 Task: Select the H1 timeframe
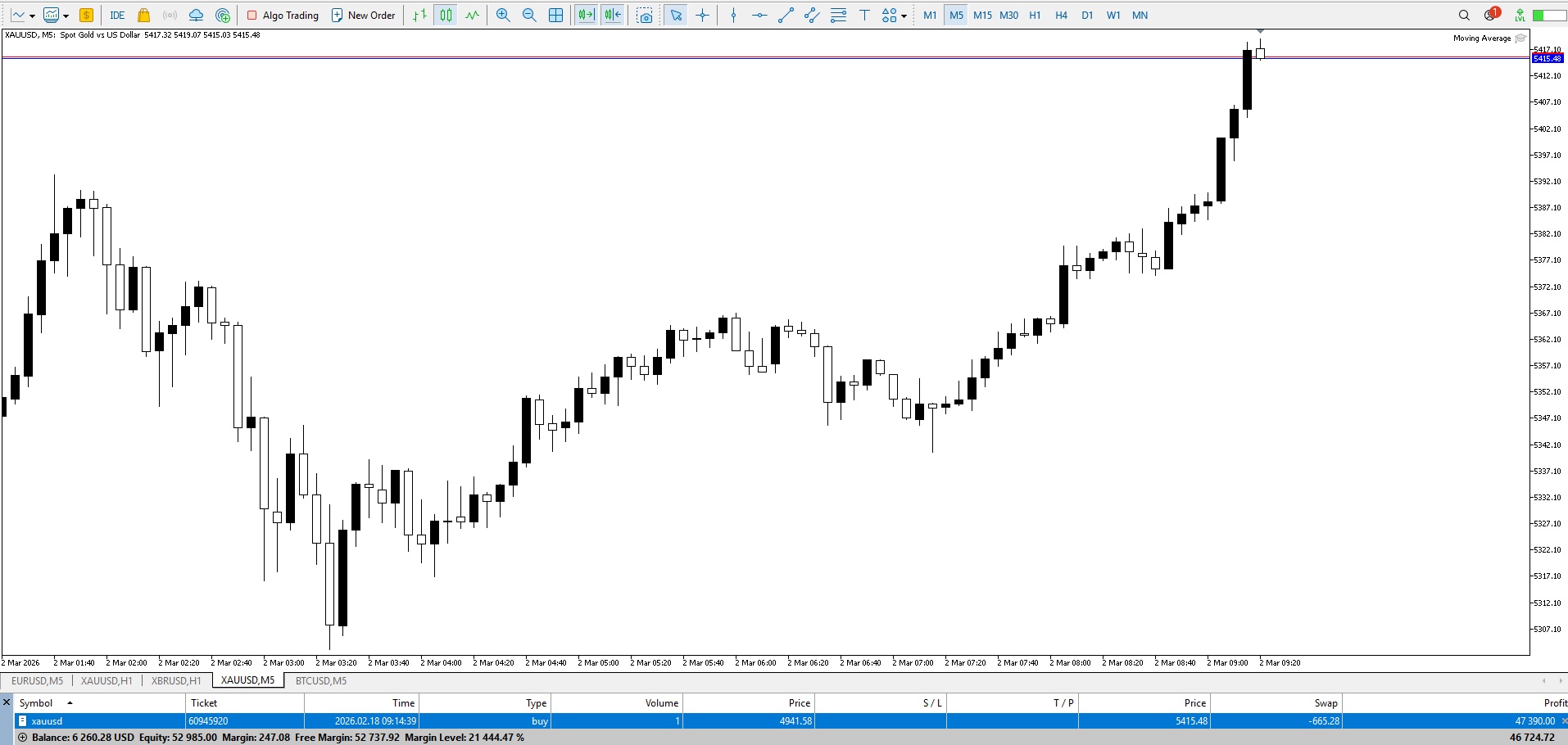(1034, 15)
